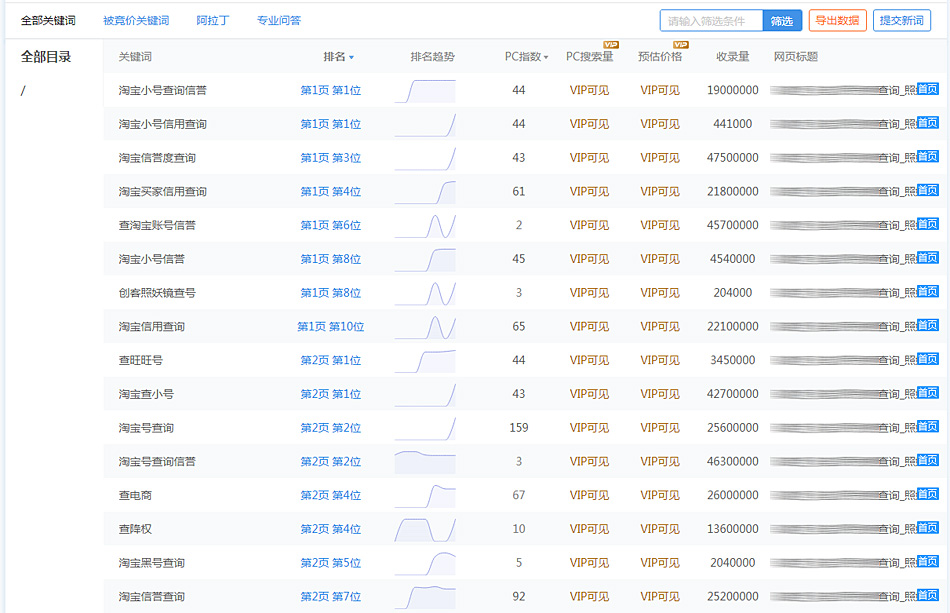Click the 关键词 column header
The image size is (950, 613).
pyautogui.click(x=135, y=57)
